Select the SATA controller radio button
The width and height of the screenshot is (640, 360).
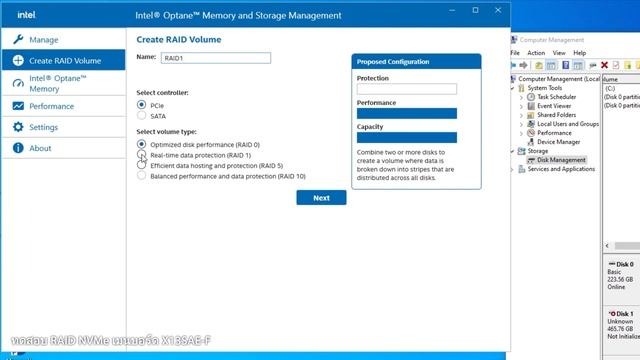point(141,116)
